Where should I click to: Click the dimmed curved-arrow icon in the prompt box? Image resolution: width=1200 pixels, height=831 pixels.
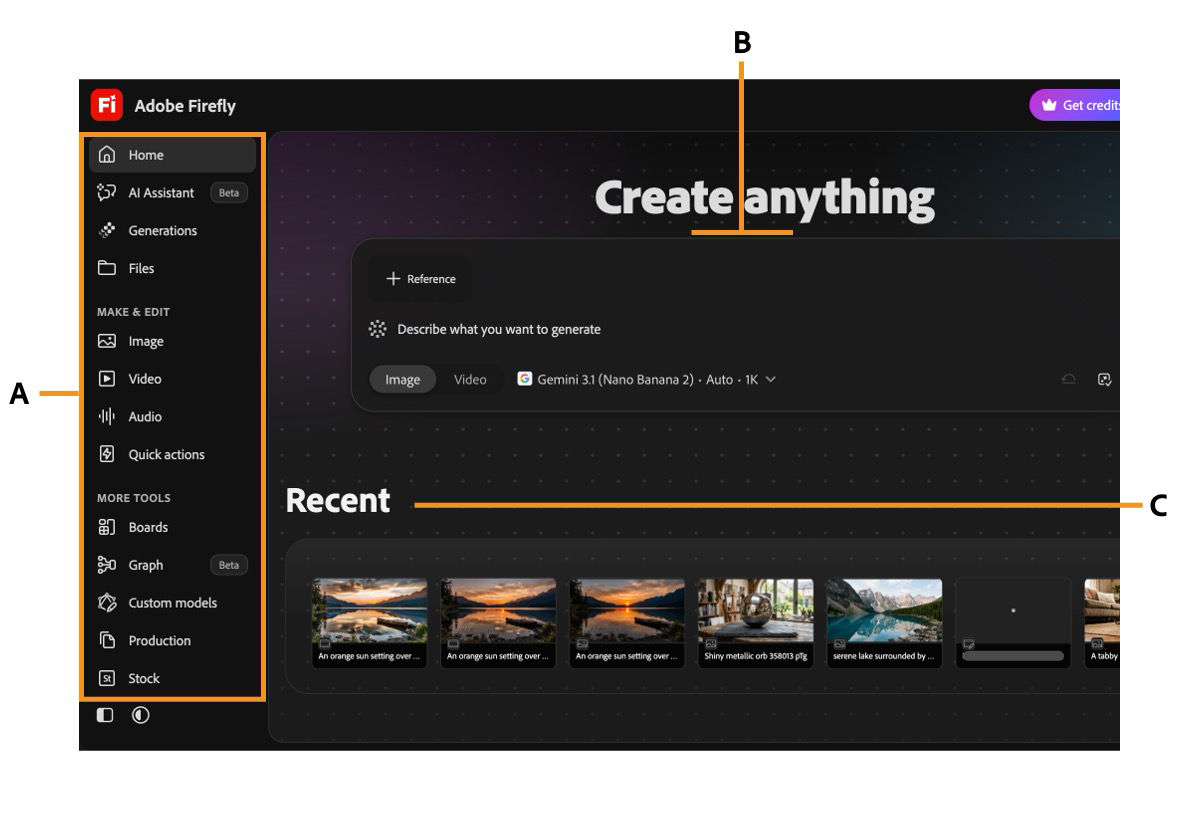coord(1069,380)
